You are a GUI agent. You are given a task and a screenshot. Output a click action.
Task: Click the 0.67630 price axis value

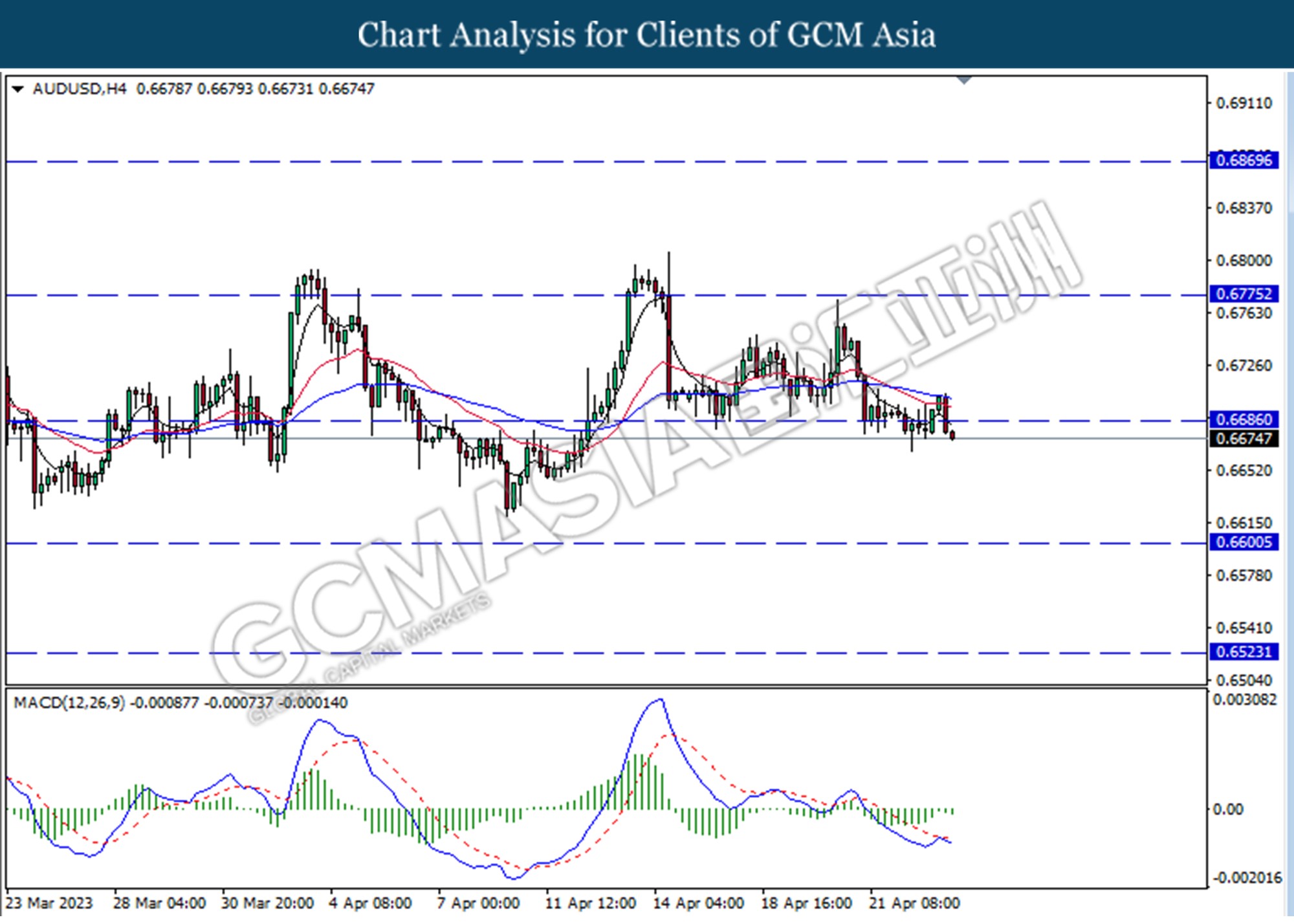pos(1244,313)
